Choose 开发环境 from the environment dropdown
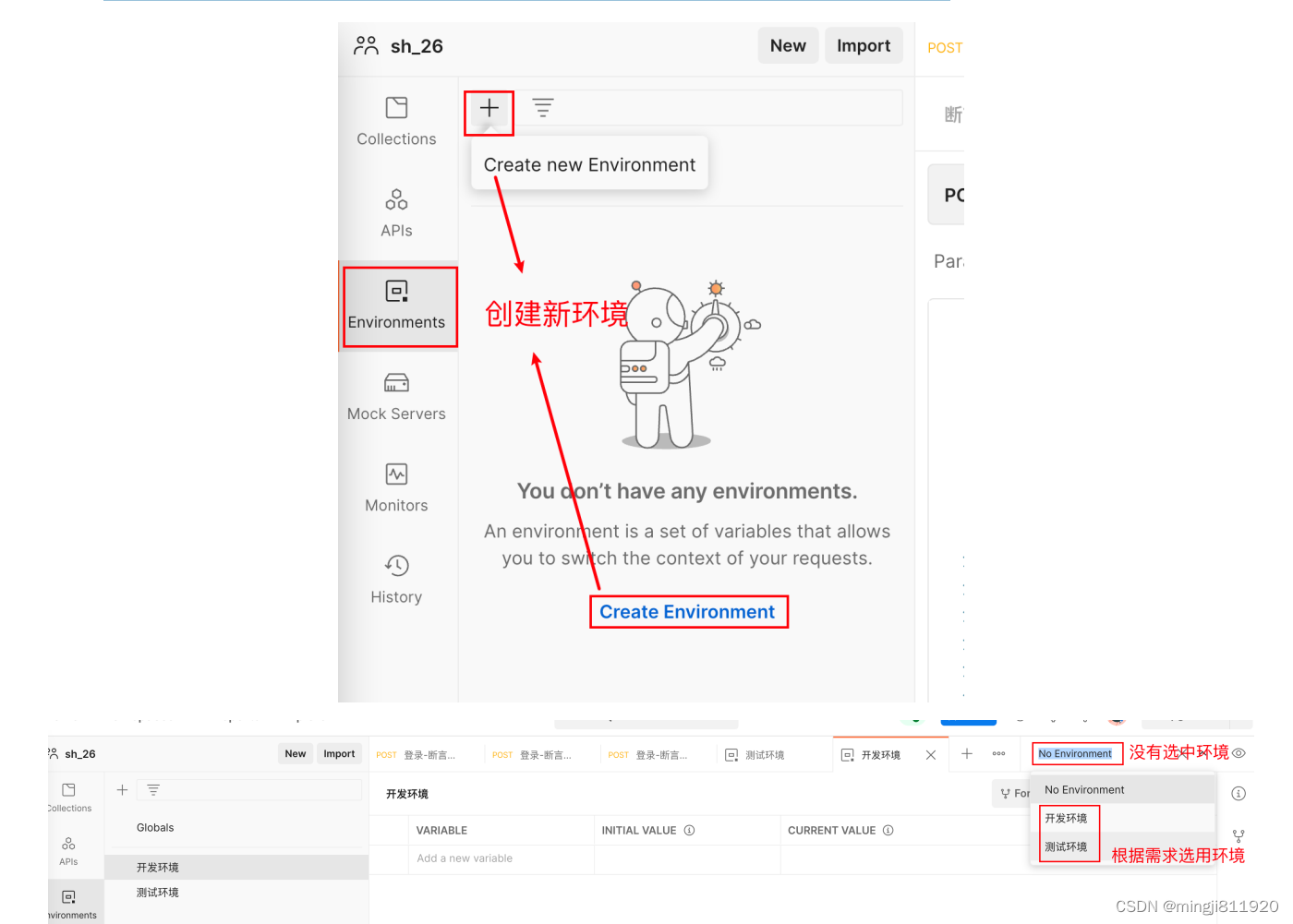1293x924 pixels. click(1123, 819)
